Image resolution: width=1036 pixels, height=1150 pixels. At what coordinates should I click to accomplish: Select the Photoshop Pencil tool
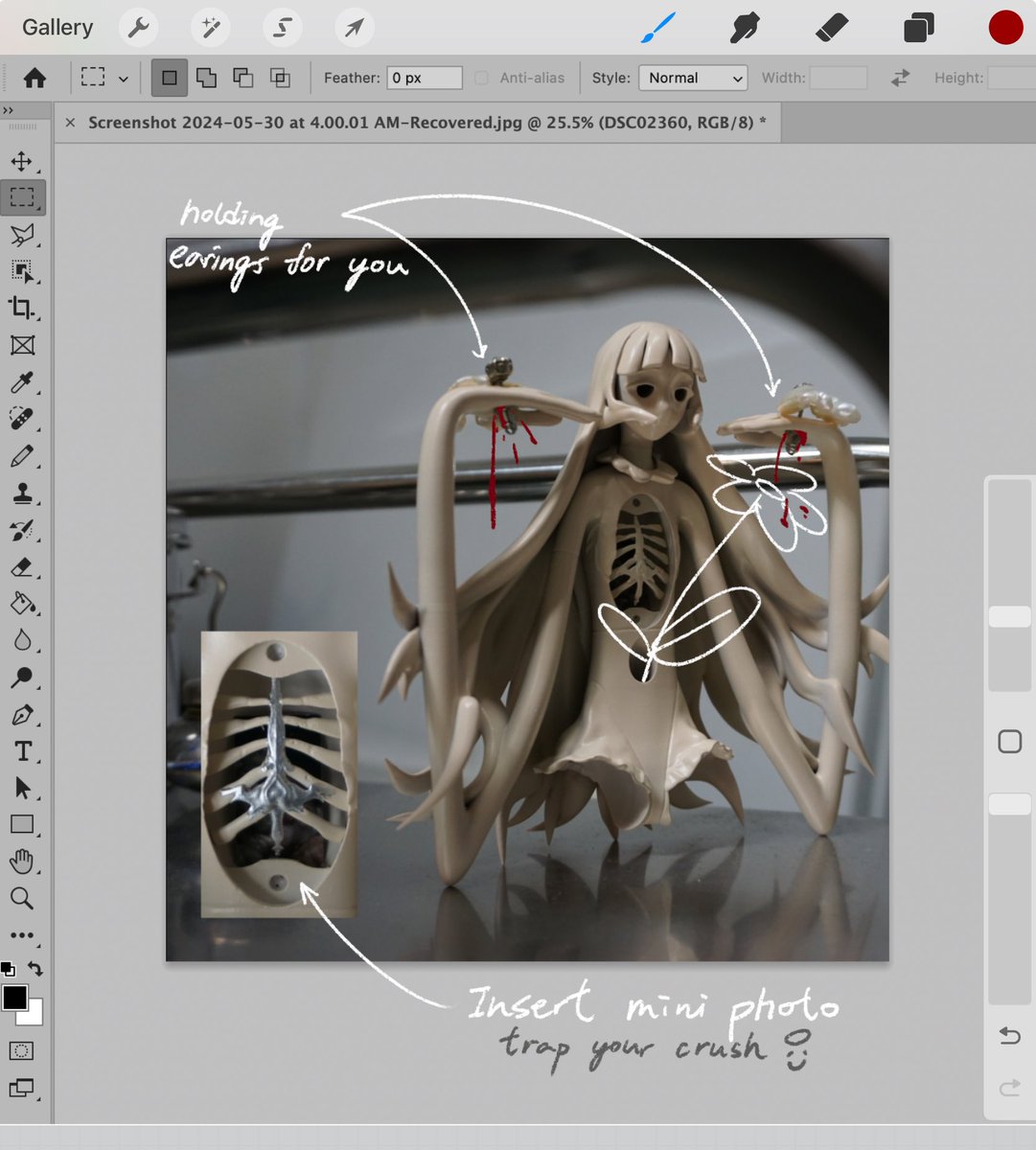coord(22,456)
